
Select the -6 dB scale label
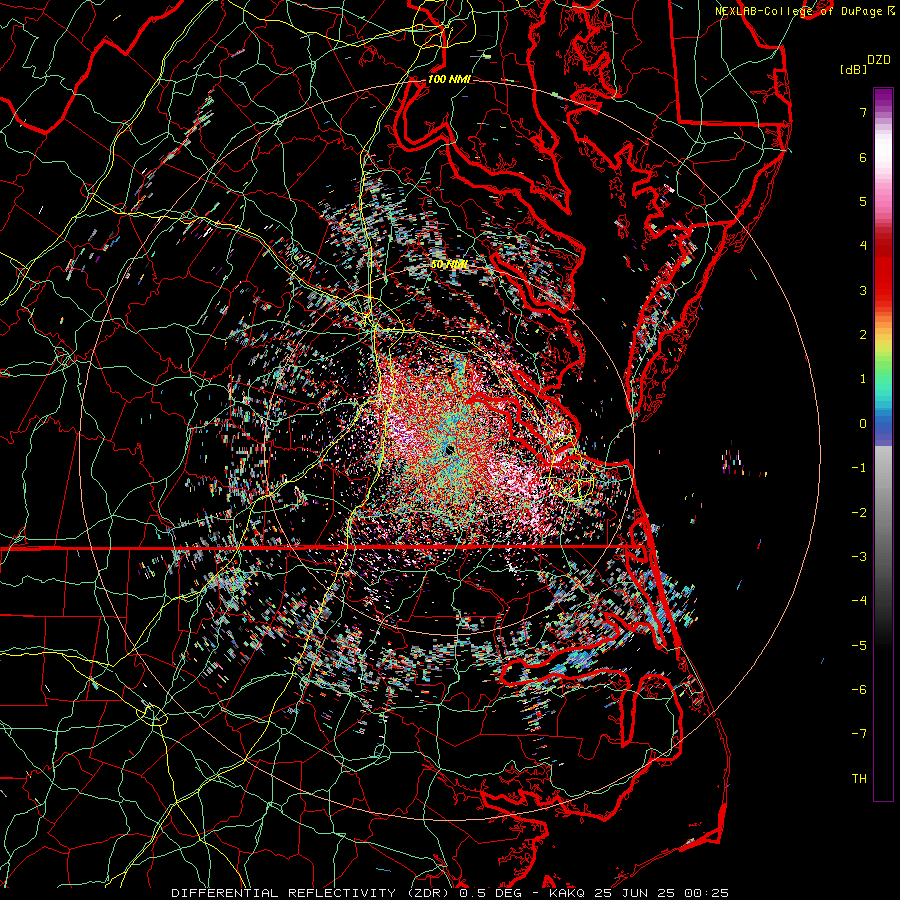pyautogui.click(x=859, y=690)
